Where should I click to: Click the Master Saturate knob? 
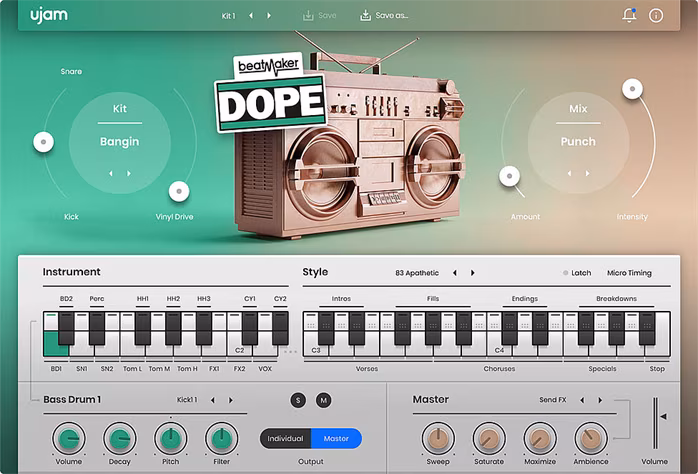489,438
